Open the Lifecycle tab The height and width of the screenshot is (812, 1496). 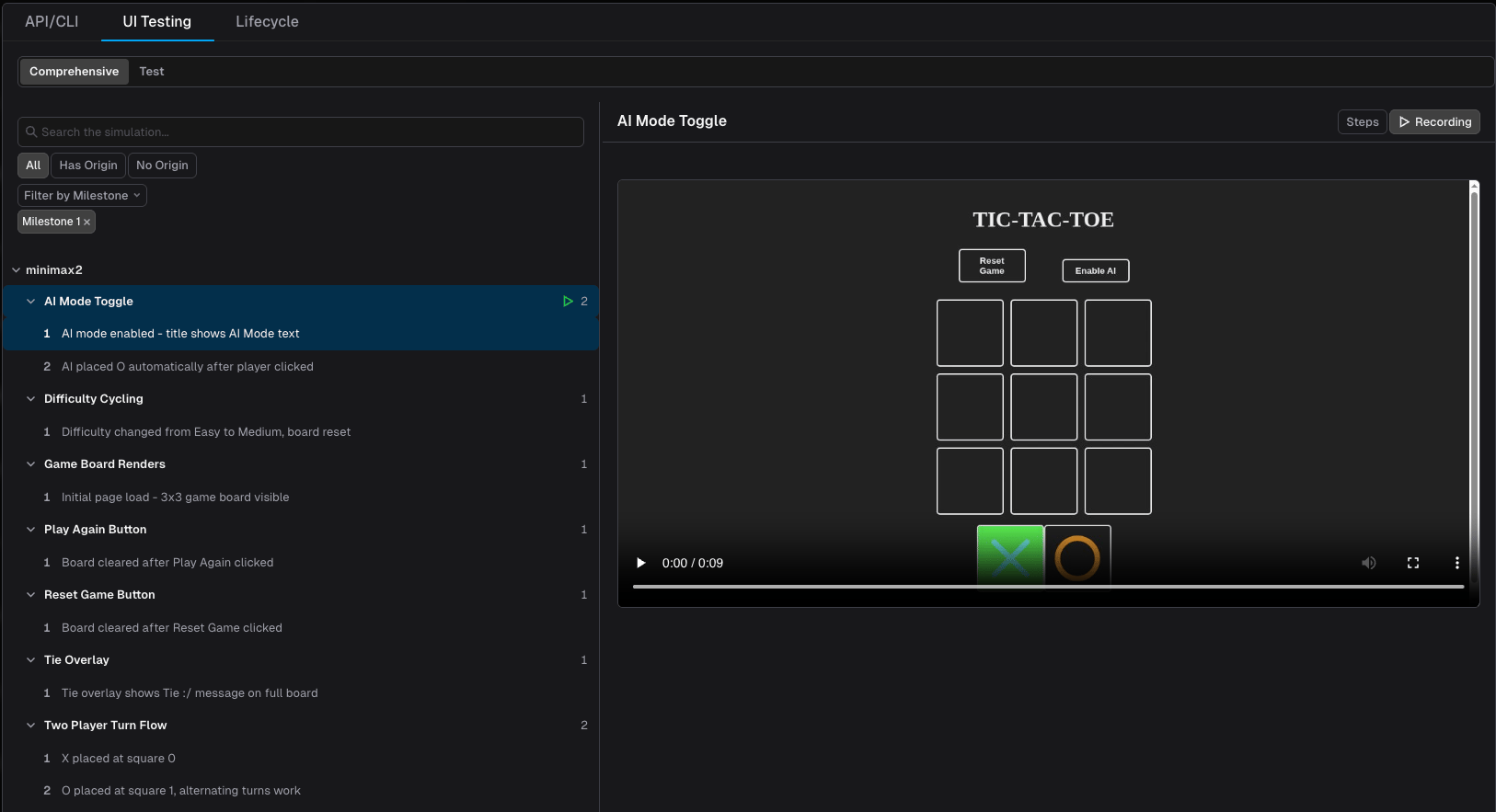pos(267,21)
